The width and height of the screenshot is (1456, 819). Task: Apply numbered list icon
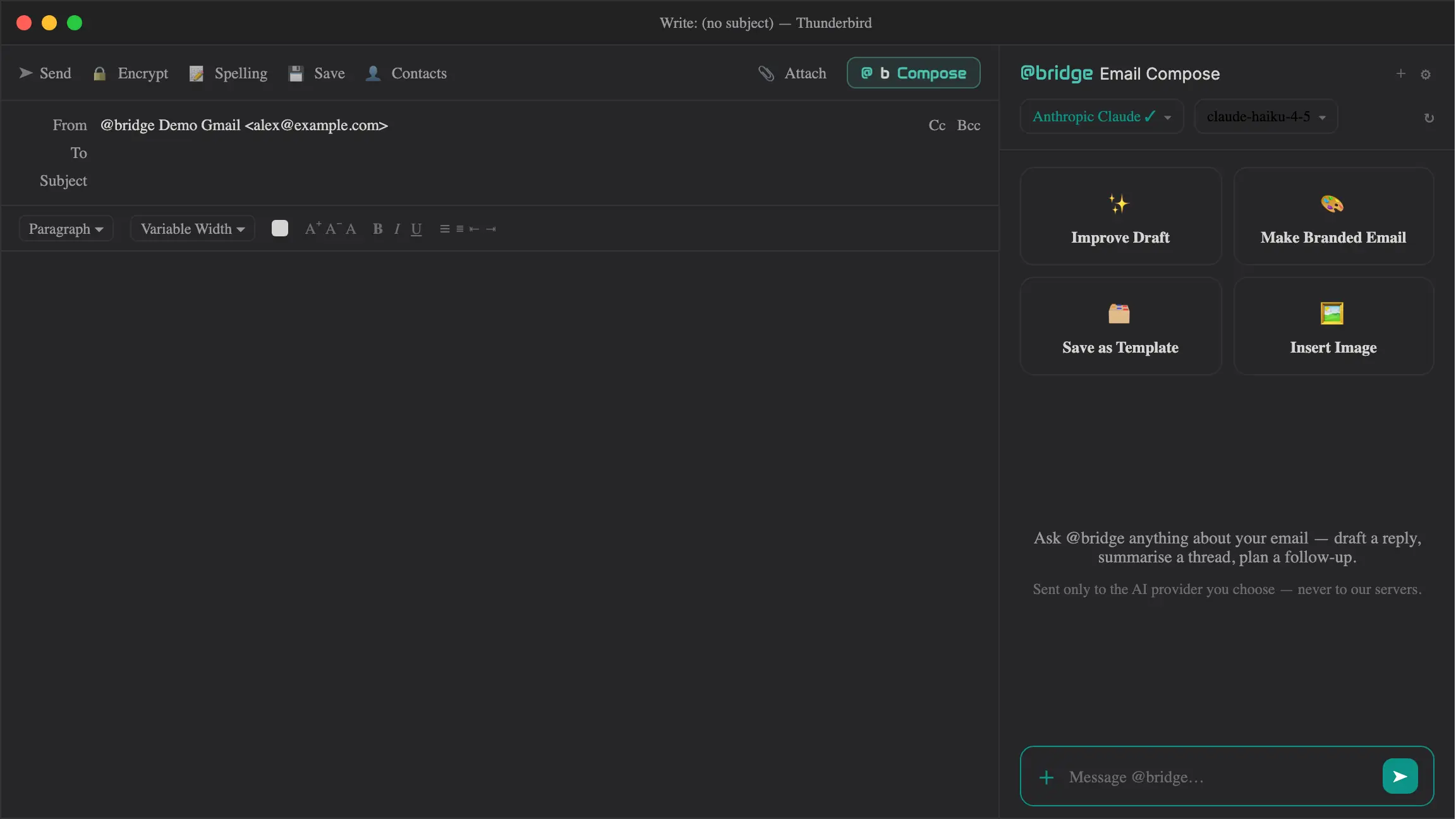(460, 229)
